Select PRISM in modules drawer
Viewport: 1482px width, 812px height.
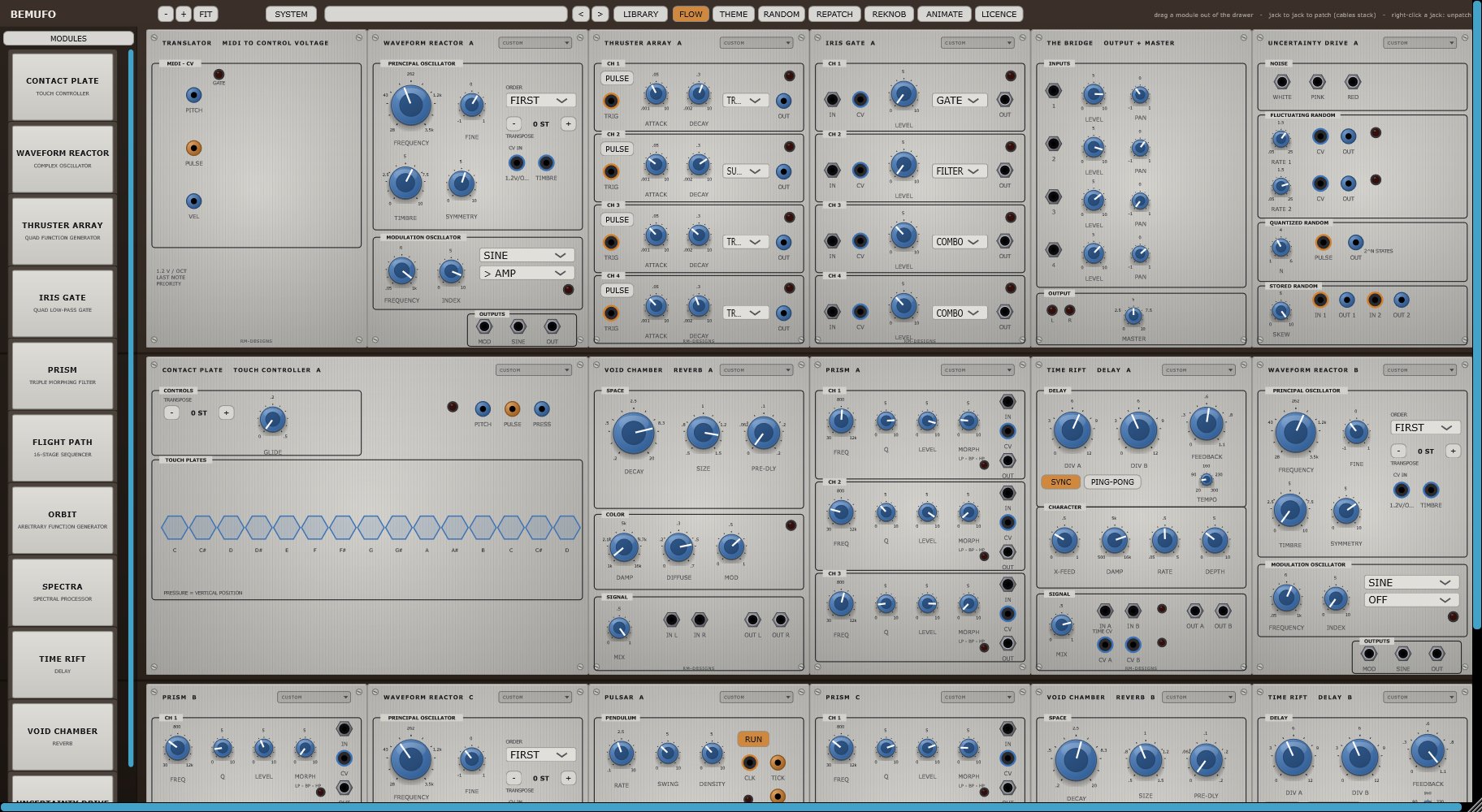point(63,375)
